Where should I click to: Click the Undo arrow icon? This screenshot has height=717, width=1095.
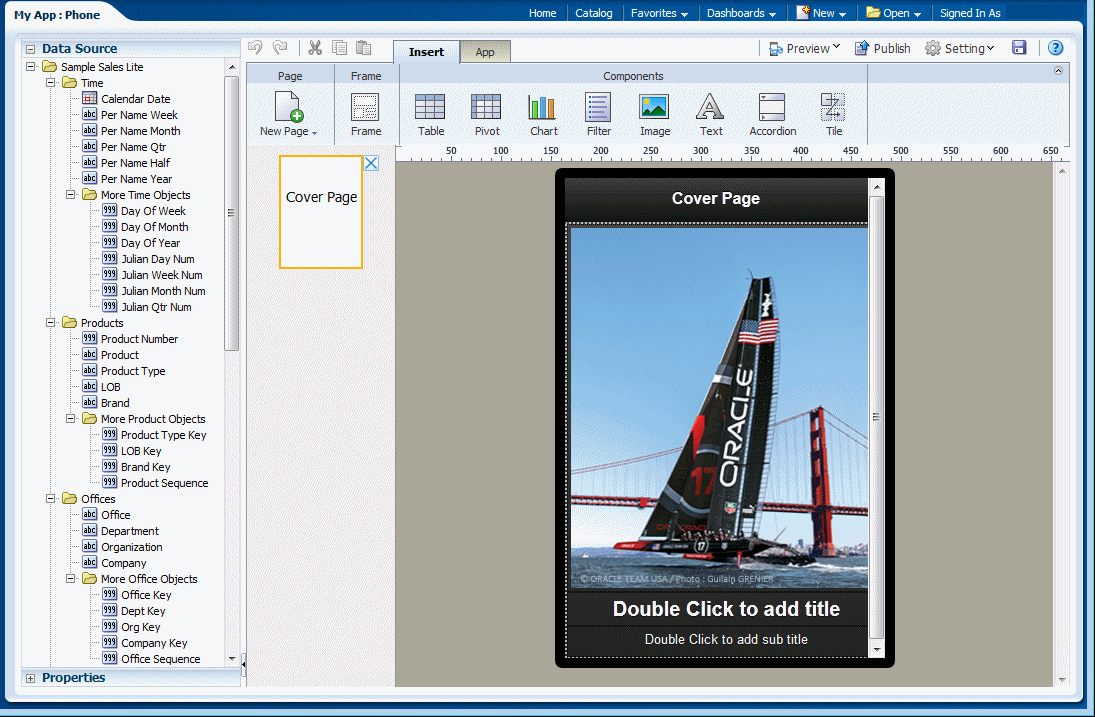pyautogui.click(x=256, y=47)
